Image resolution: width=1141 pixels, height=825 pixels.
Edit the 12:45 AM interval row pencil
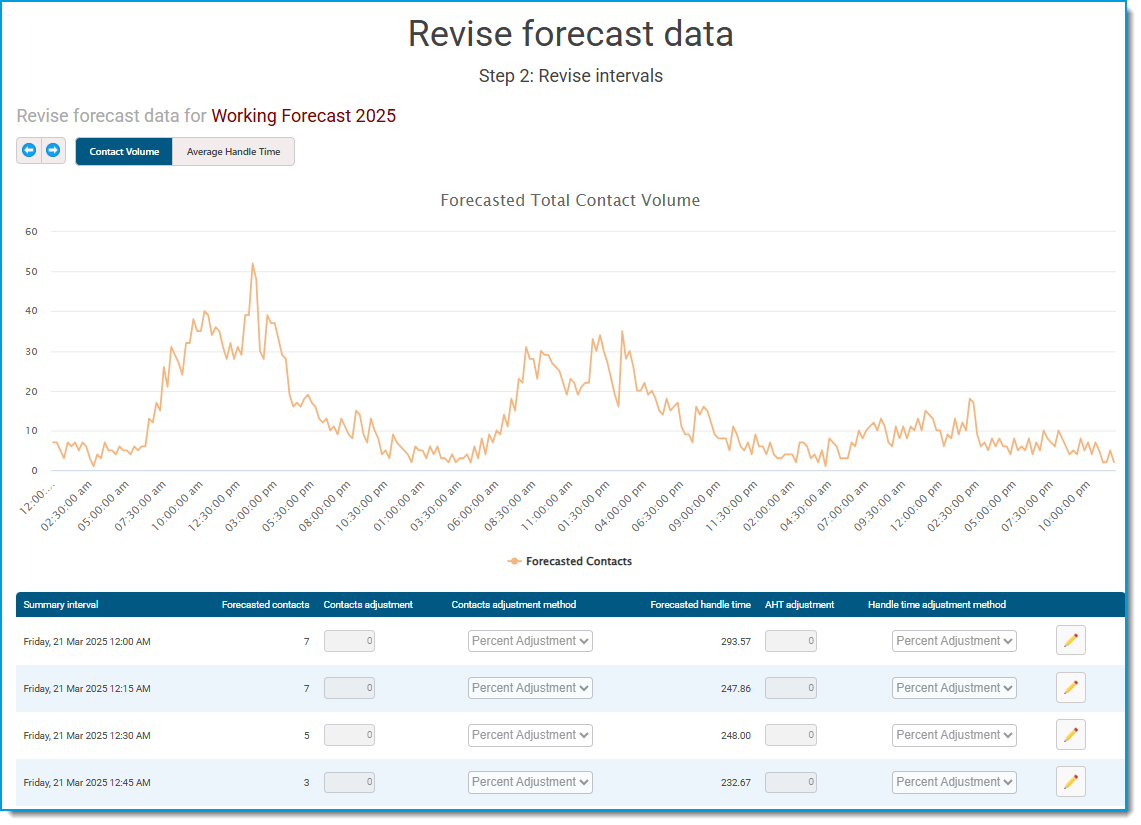click(x=1070, y=782)
